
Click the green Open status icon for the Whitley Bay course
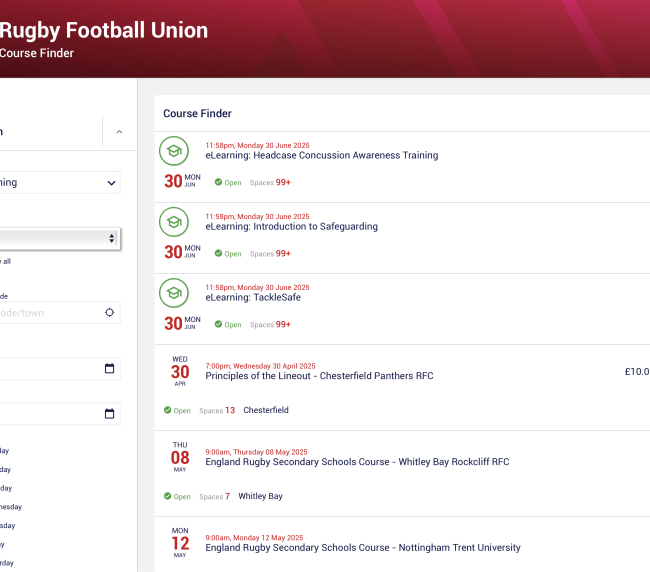pos(167,496)
